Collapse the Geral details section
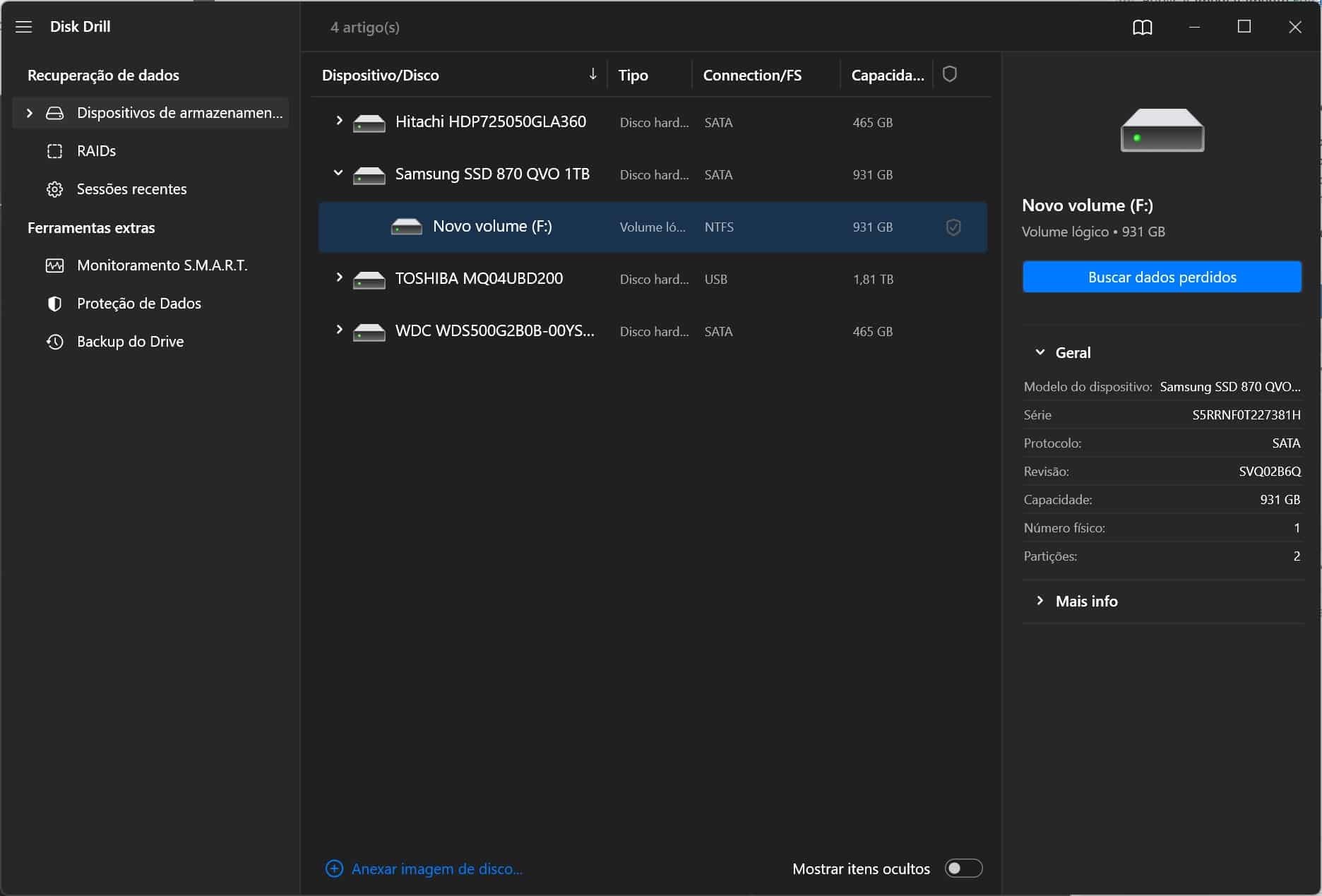This screenshot has height=896, width=1322. [x=1040, y=352]
